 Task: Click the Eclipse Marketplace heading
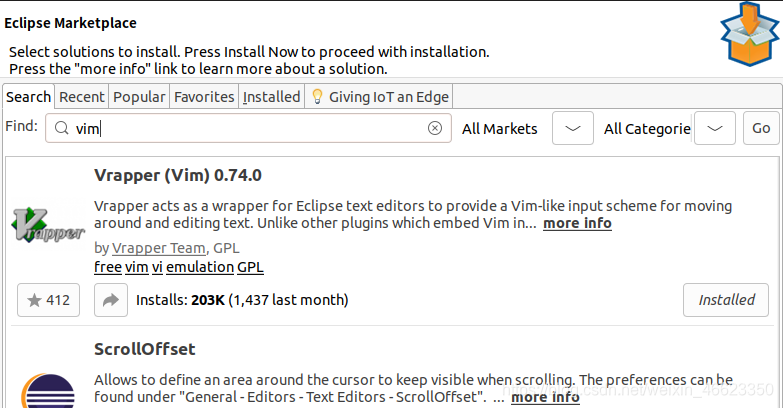point(70,23)
